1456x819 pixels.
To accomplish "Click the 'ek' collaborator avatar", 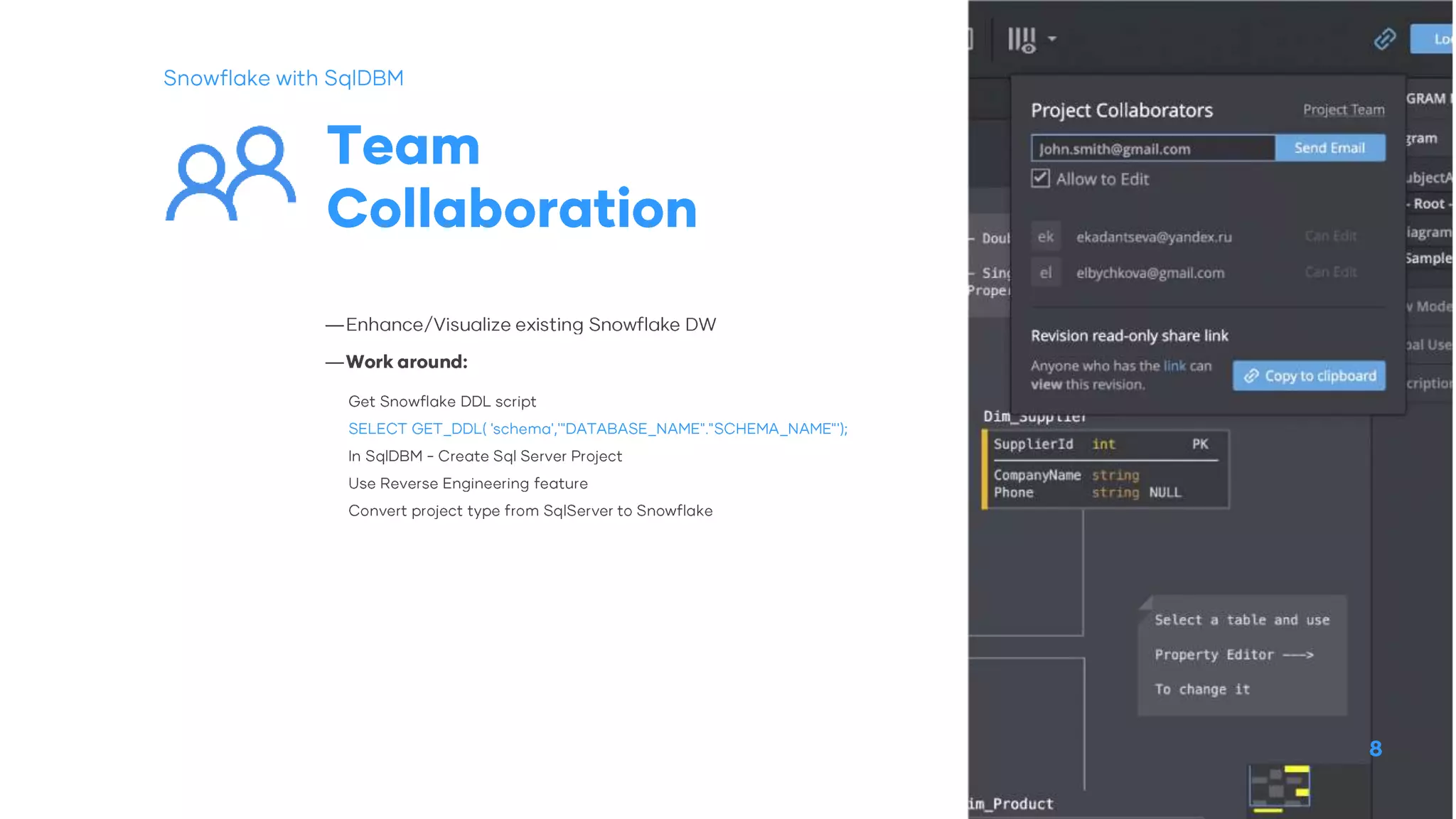I will 1046,237.
